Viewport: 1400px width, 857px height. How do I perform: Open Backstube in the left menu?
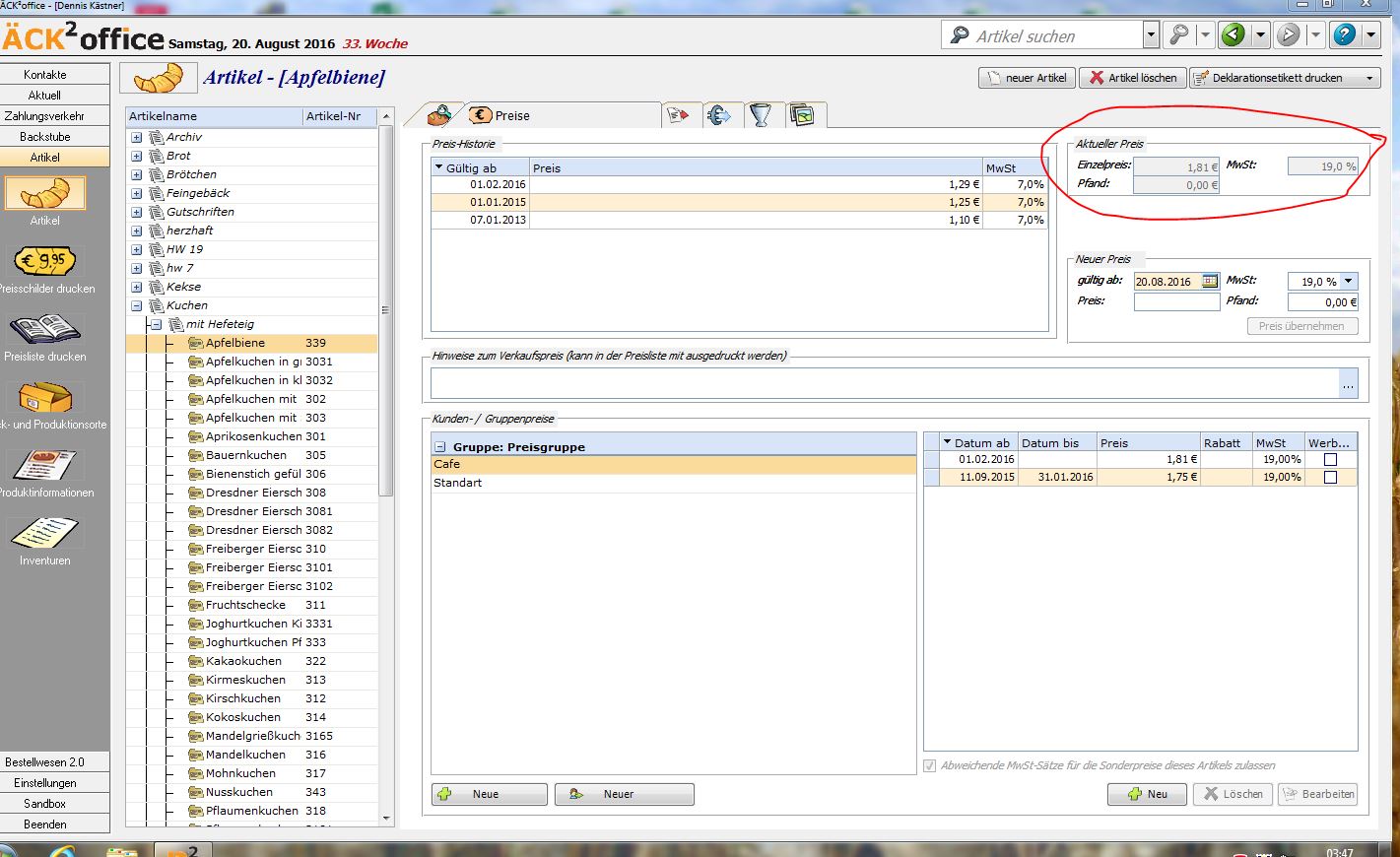tap(45, 137)
